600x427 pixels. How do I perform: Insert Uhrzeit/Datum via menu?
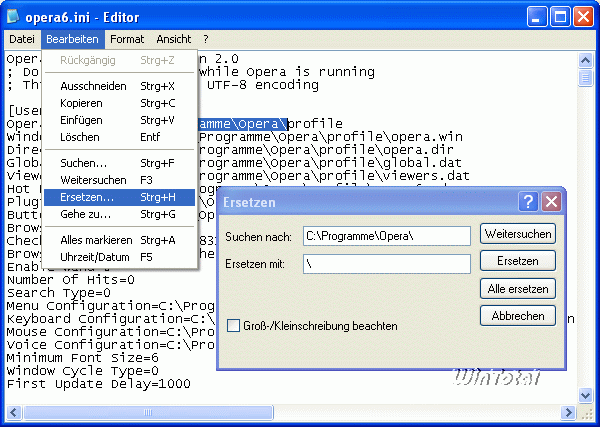[119, 257]
